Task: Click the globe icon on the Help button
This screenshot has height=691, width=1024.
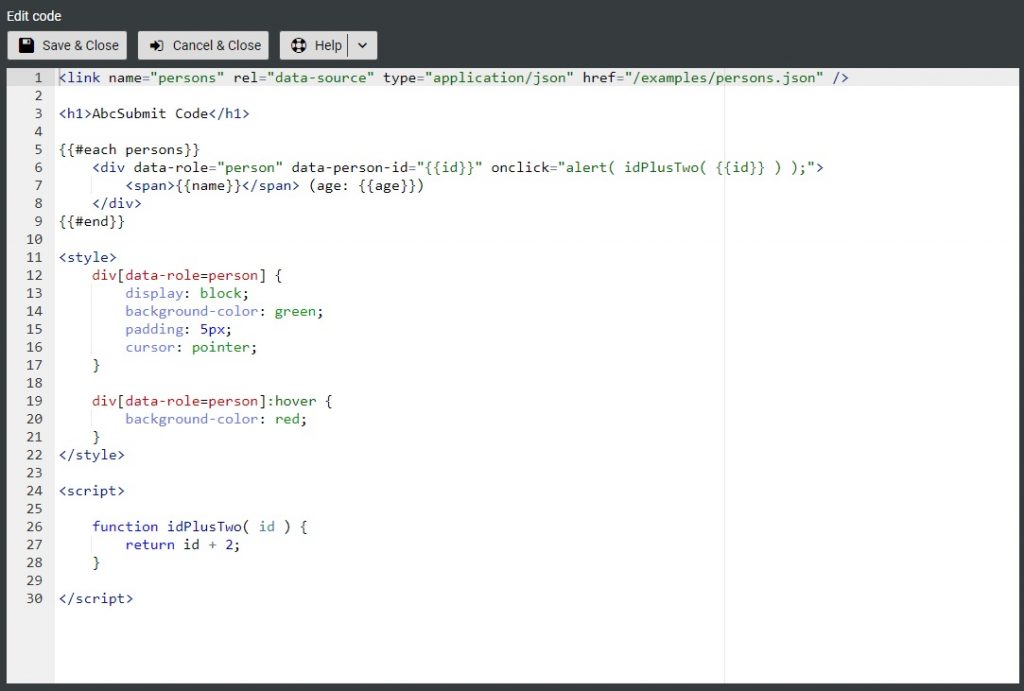Action: tap(297, 44)
